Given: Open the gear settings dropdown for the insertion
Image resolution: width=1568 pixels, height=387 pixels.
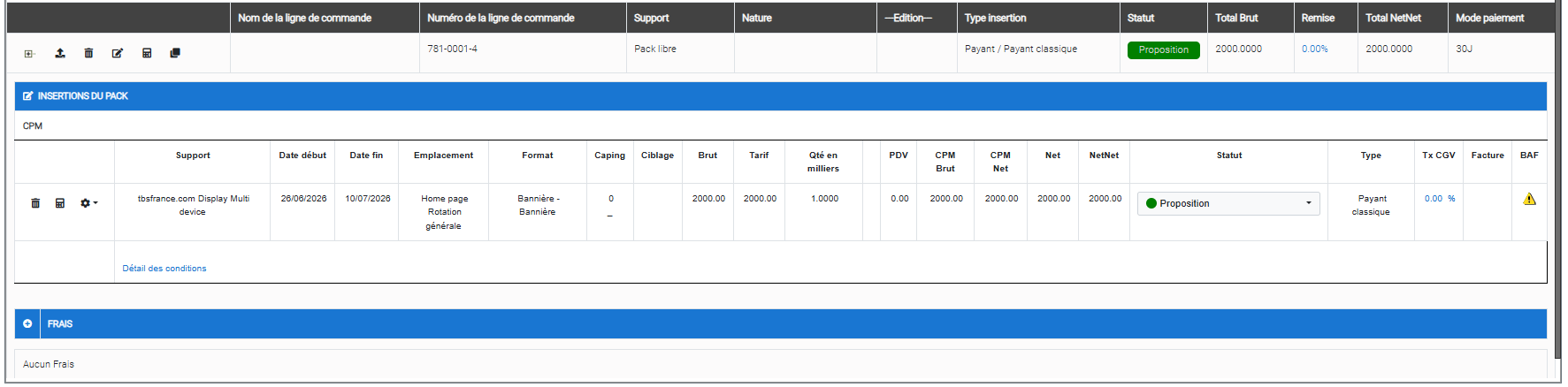Looking at the screenshot, I should click(88, 203).
